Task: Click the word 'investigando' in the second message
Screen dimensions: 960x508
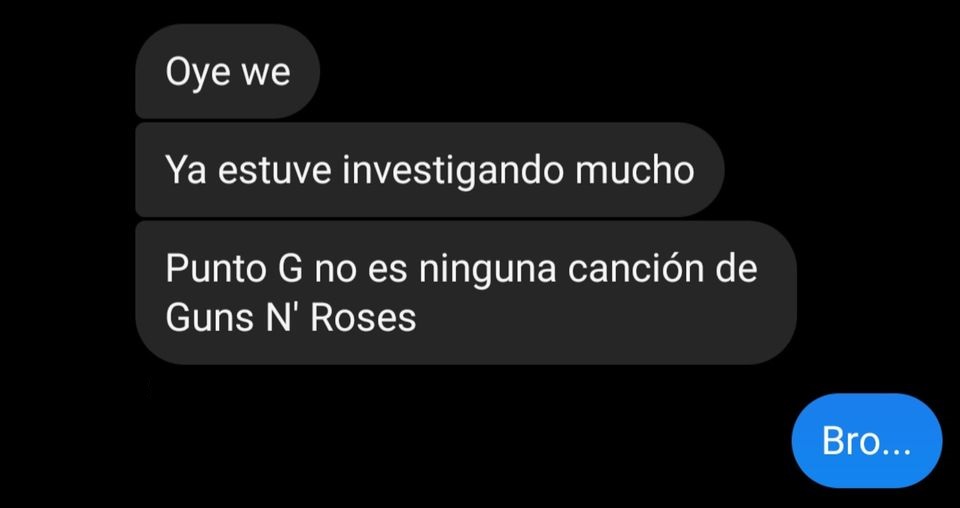Action: coord(454,171)
